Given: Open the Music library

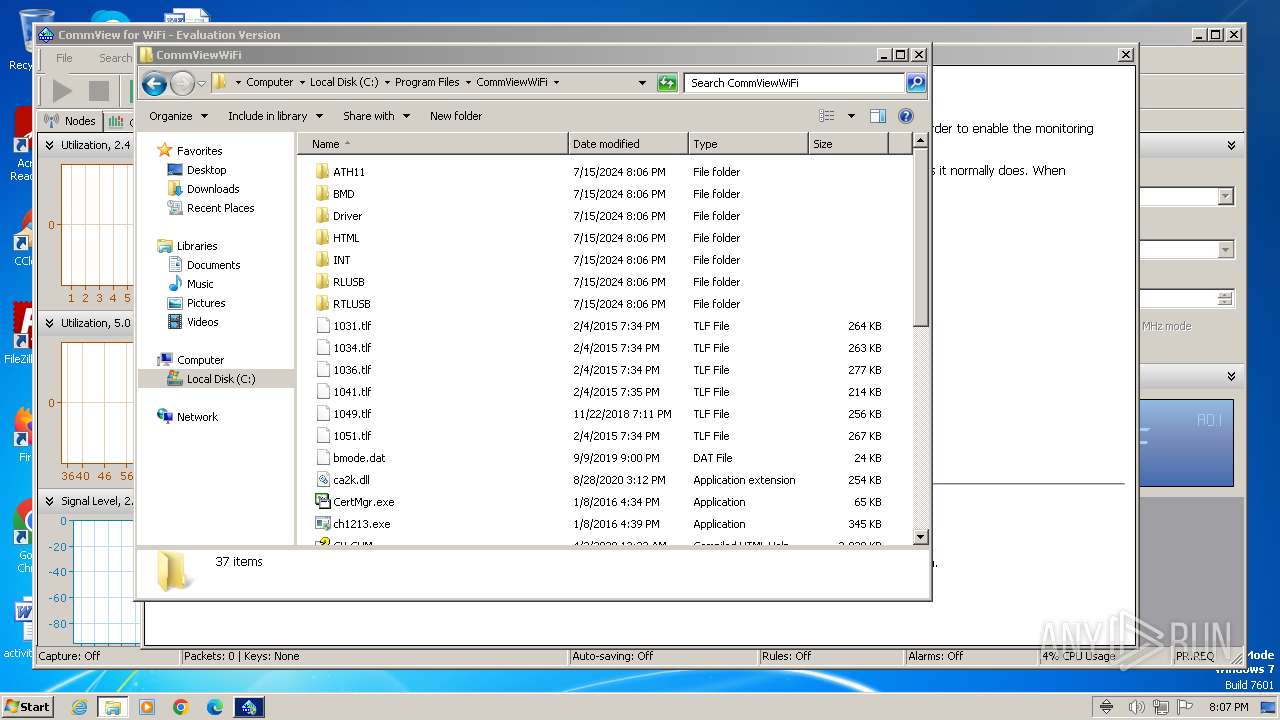Looking at the screenshot, I should pyautogui.click(x=200, y=284).
